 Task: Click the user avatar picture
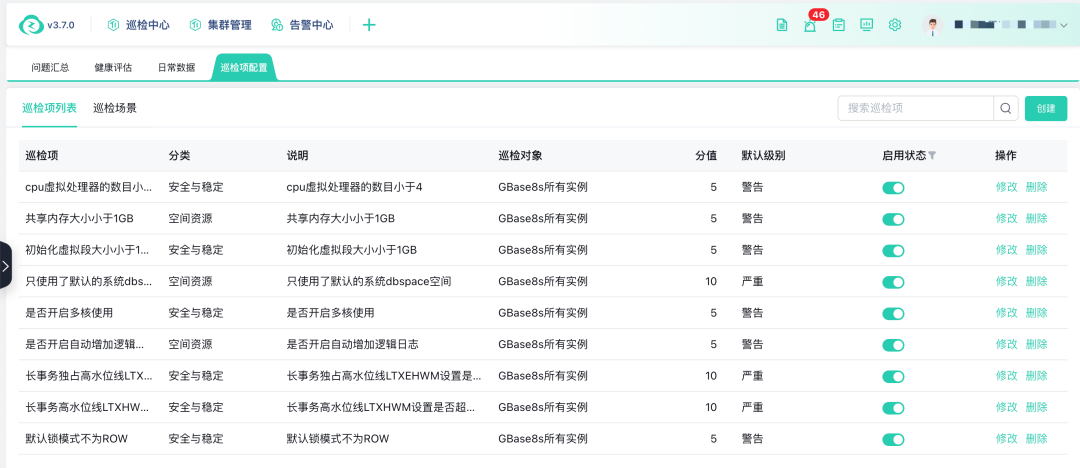pos(932,26)
